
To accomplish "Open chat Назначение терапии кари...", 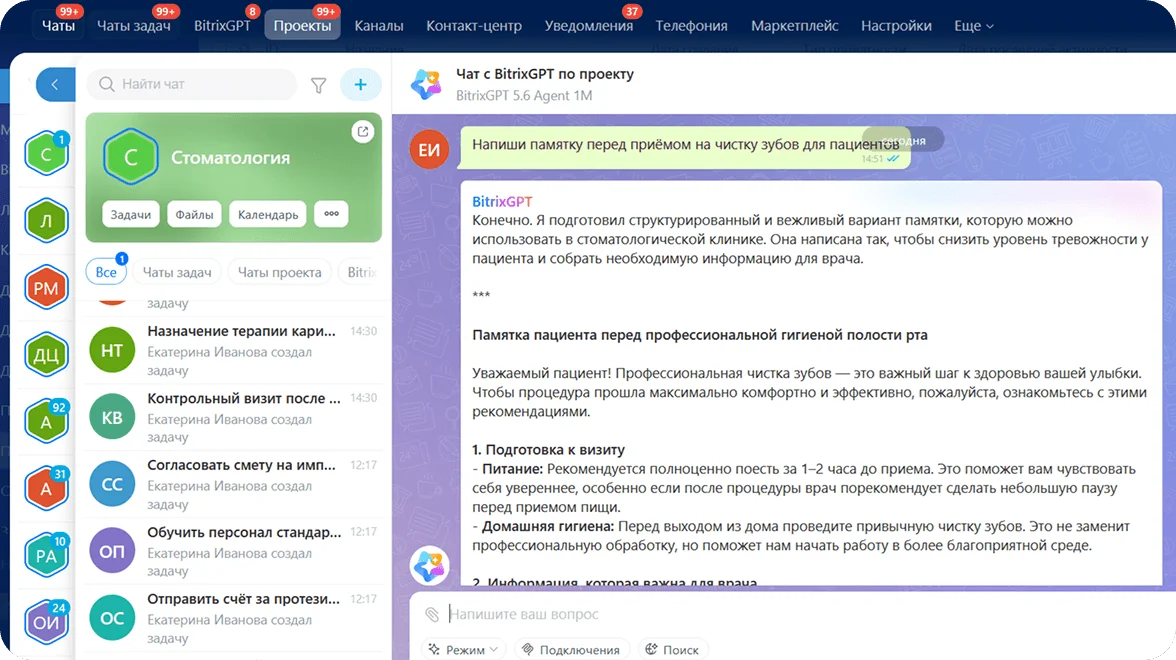I will point(233,350).
